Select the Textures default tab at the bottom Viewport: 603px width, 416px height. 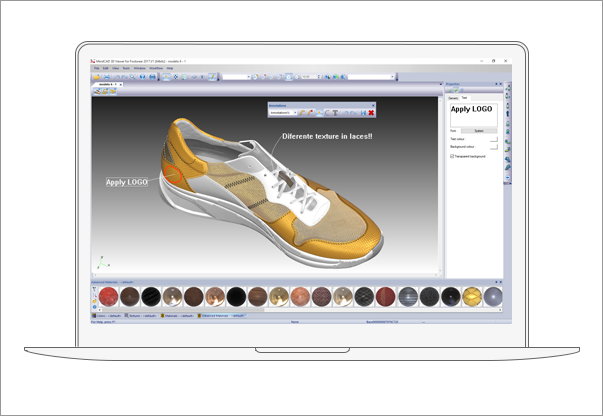click(x=140, y=316)
